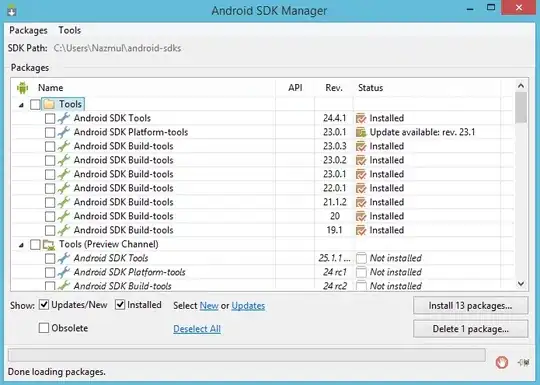Check the Android SDK Tools 24.4.1 checkbox
Screen dimensions: 540x385
pos(50,118)
